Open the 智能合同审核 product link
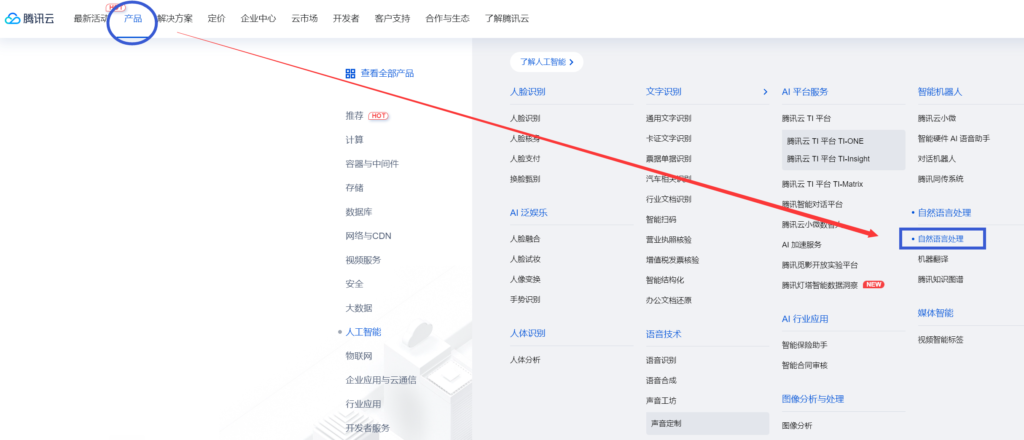 tap(805, 366)
